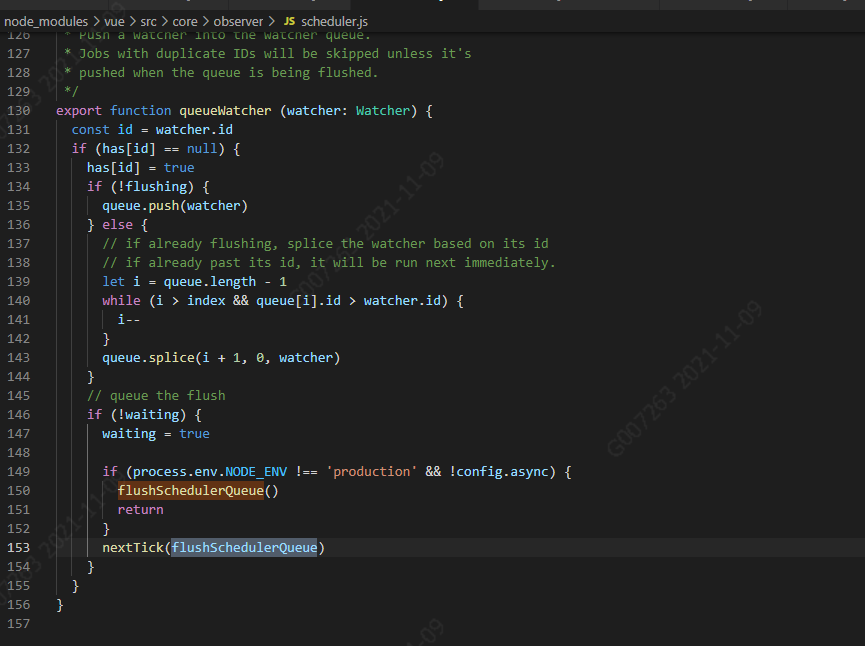Click 'index' variable on line 140
This screenshot has width=865, height=646.
tap(206, 301)
